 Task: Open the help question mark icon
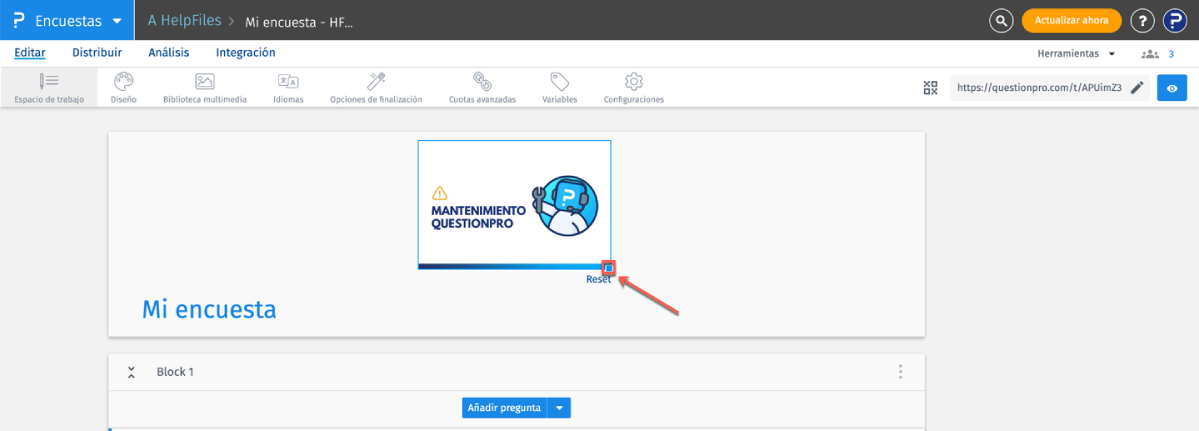tap(1142, 21)
